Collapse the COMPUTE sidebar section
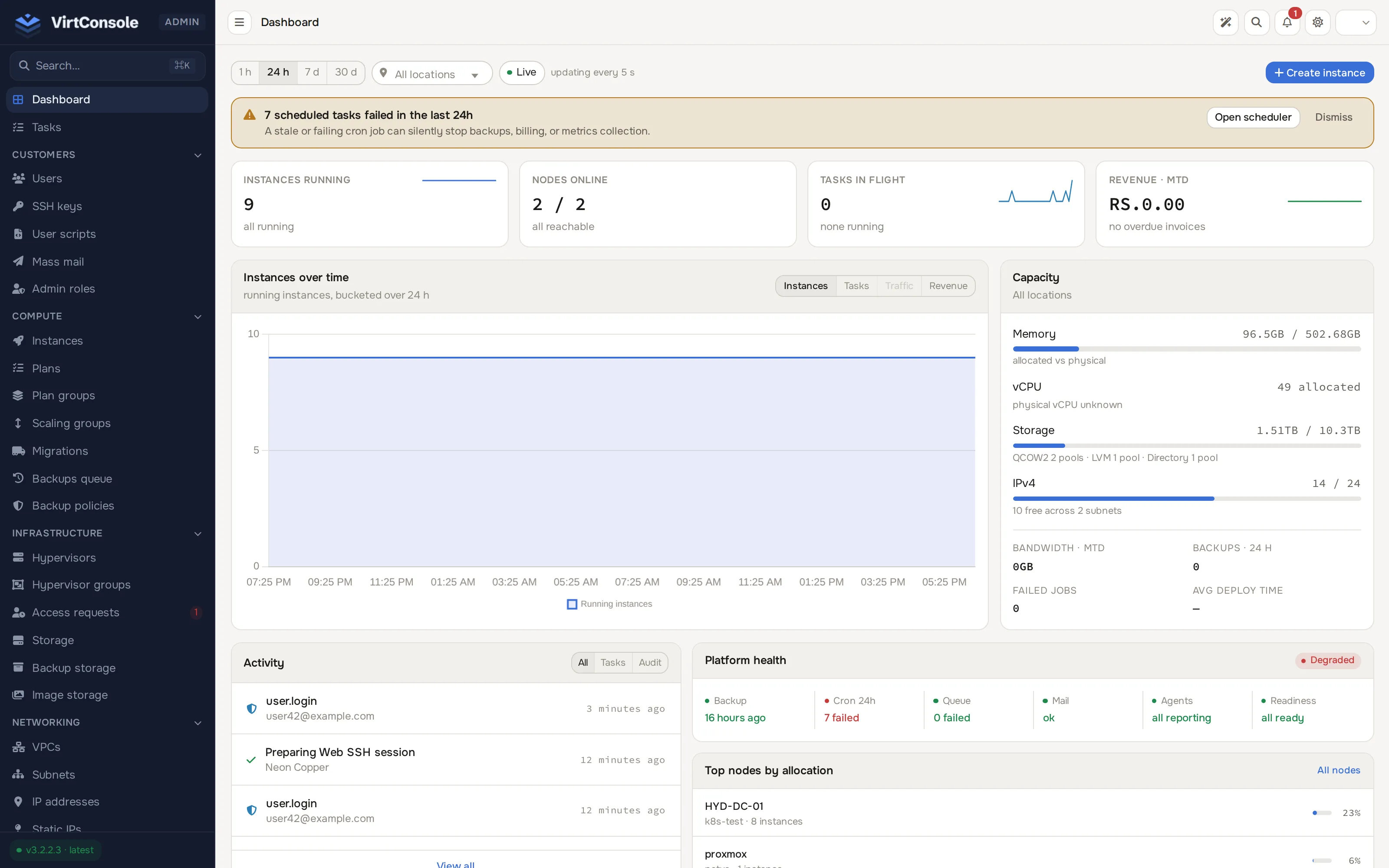The image size is (1389, 868). pos(107,316)
